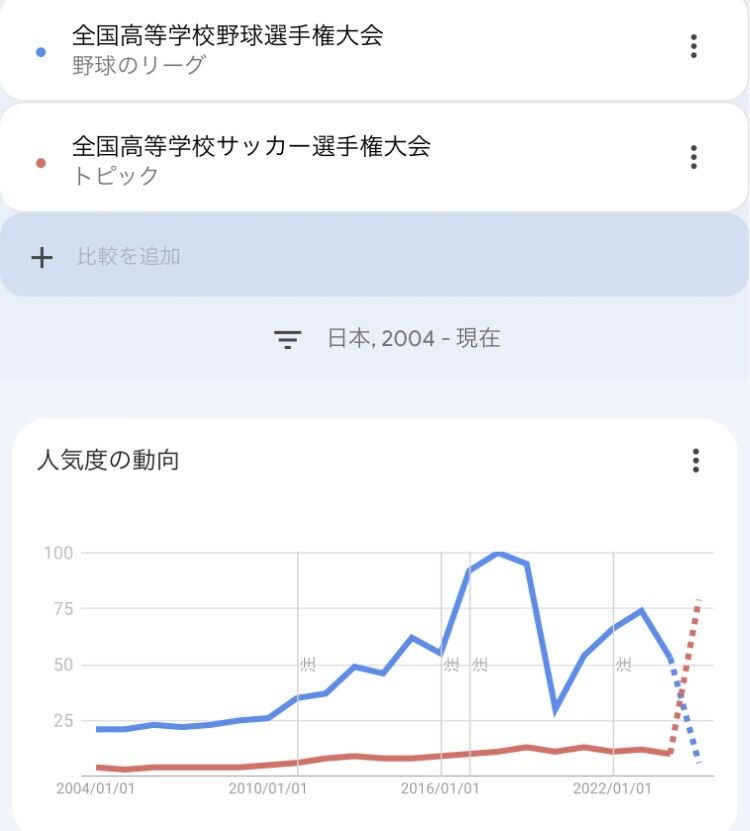750x831 pixels.
Task: Edit the 全国高等学校サッカー選手権大会 search term
Action: click(251, 146)
